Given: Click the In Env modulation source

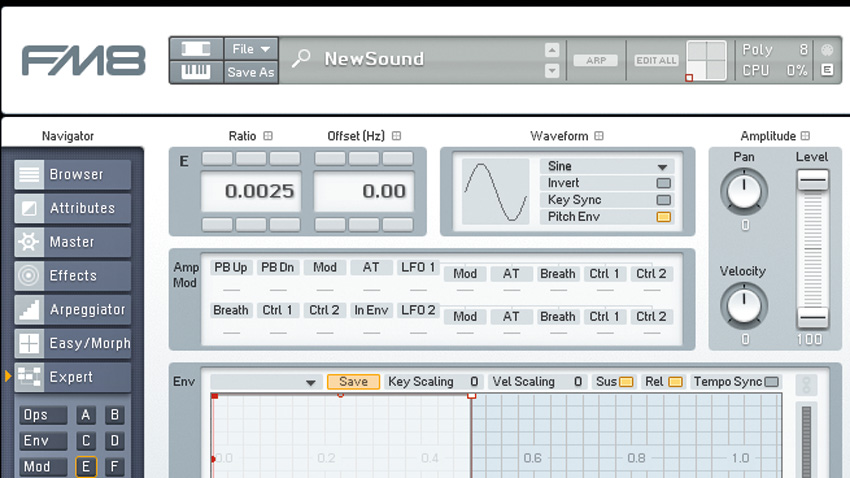Looking at the screenshot, I should [371, 310].
